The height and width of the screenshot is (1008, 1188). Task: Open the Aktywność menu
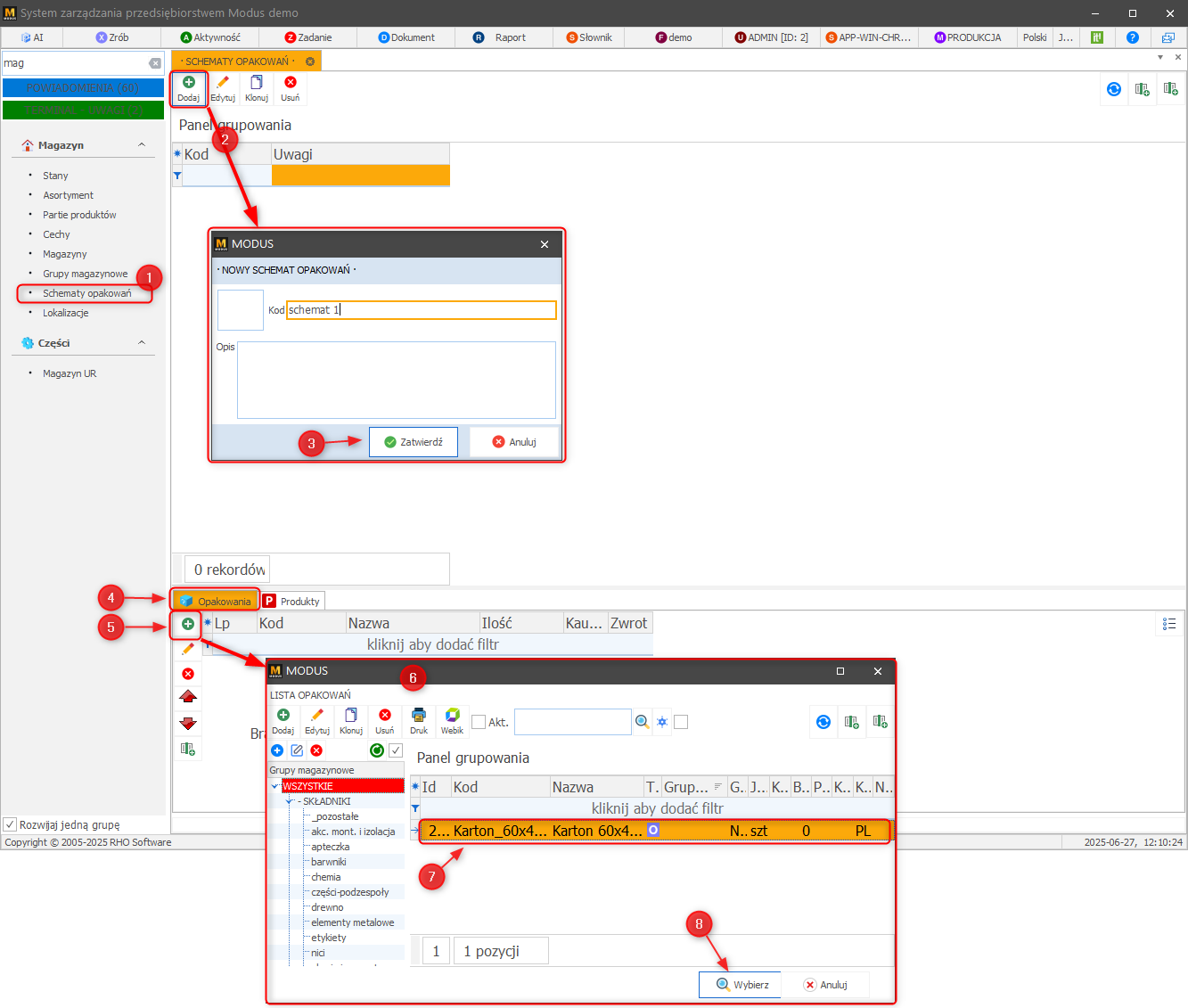tap(210, 37)
